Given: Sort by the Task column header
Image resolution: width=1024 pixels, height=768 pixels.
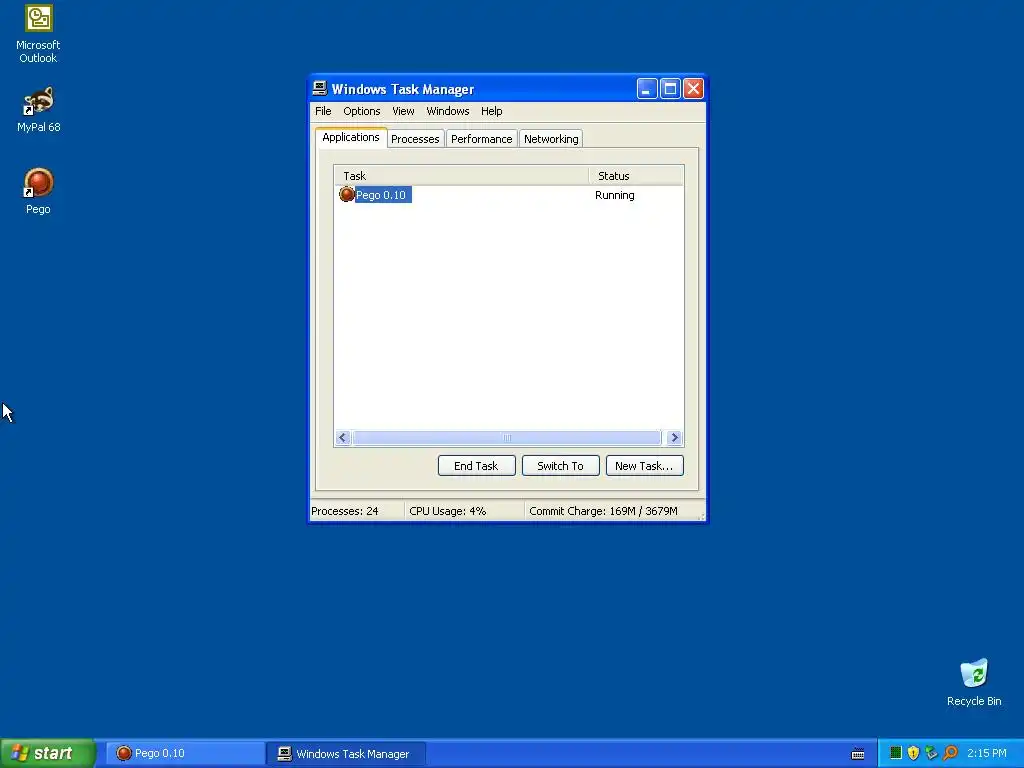Looking at the screenshot, I should coord(461,176).
